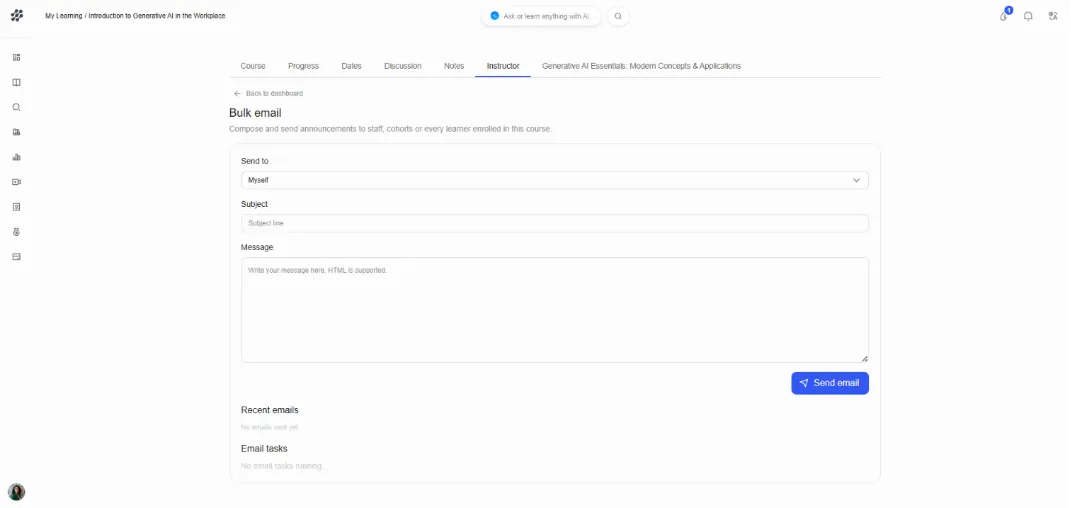Click the user avatar at bottom-left
This screenshot has width=1071, height=508.
[x=16, y=492]
